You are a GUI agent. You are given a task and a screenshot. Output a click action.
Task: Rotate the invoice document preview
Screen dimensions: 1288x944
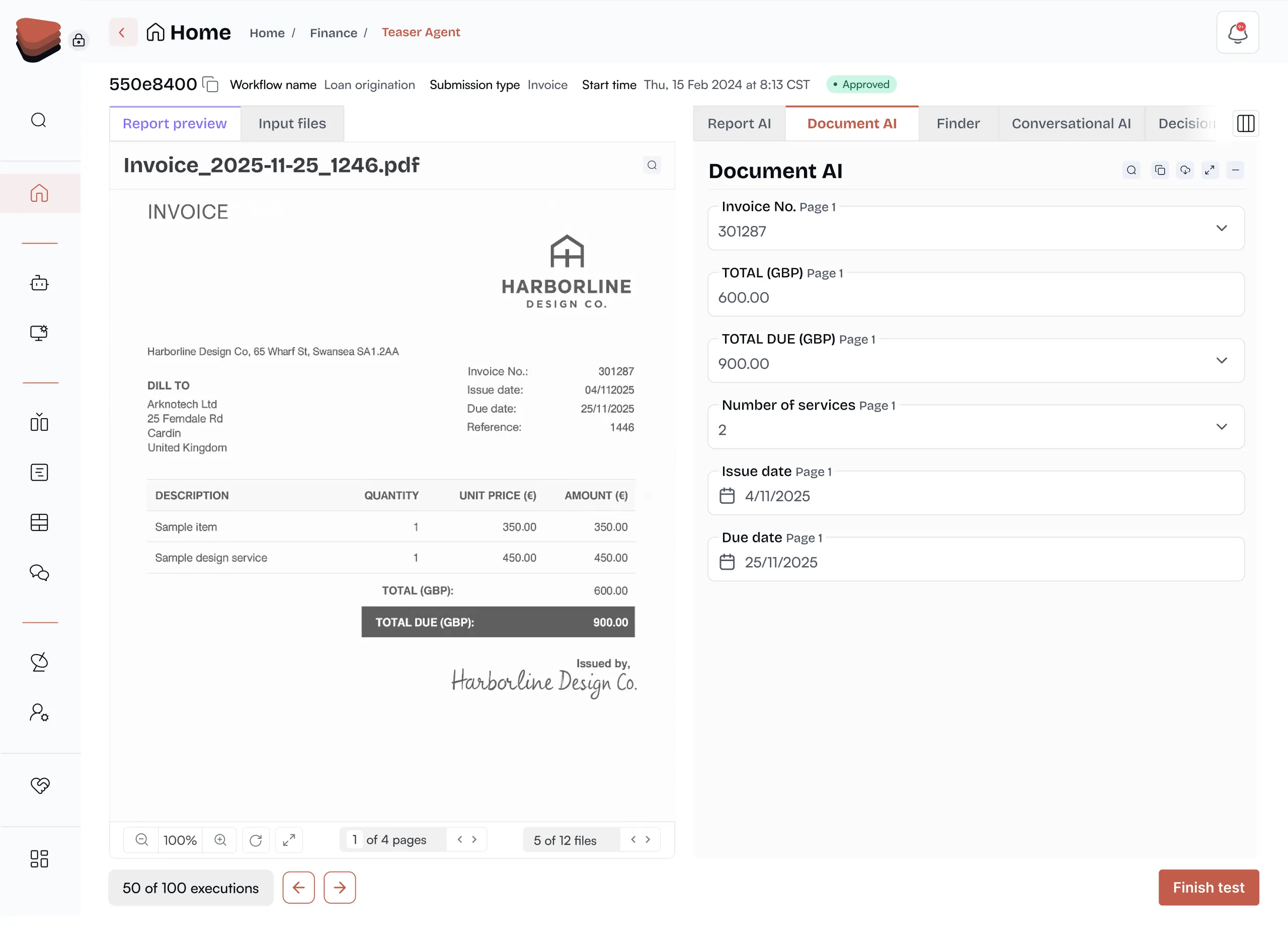point(256,839)
